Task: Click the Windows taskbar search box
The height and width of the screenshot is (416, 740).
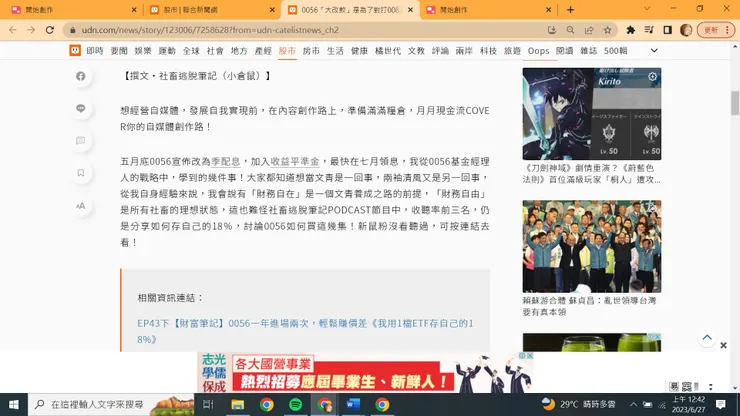Action: [x=111, y=405]
